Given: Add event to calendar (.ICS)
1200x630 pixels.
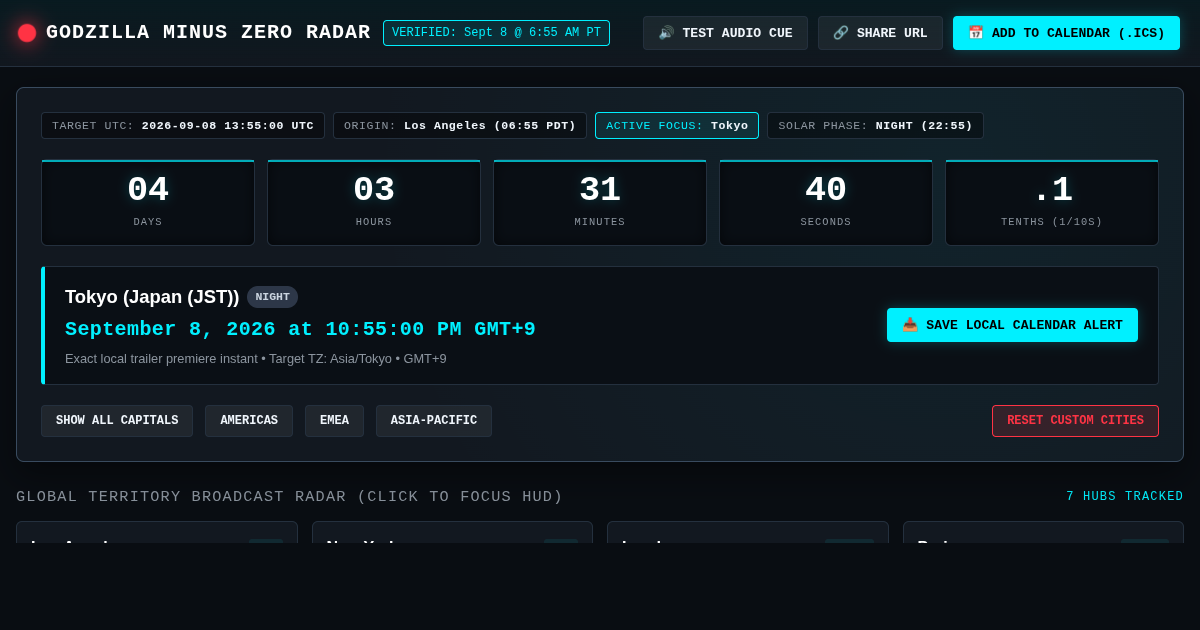Looking at the screenshot, I should click(1066, 33).
